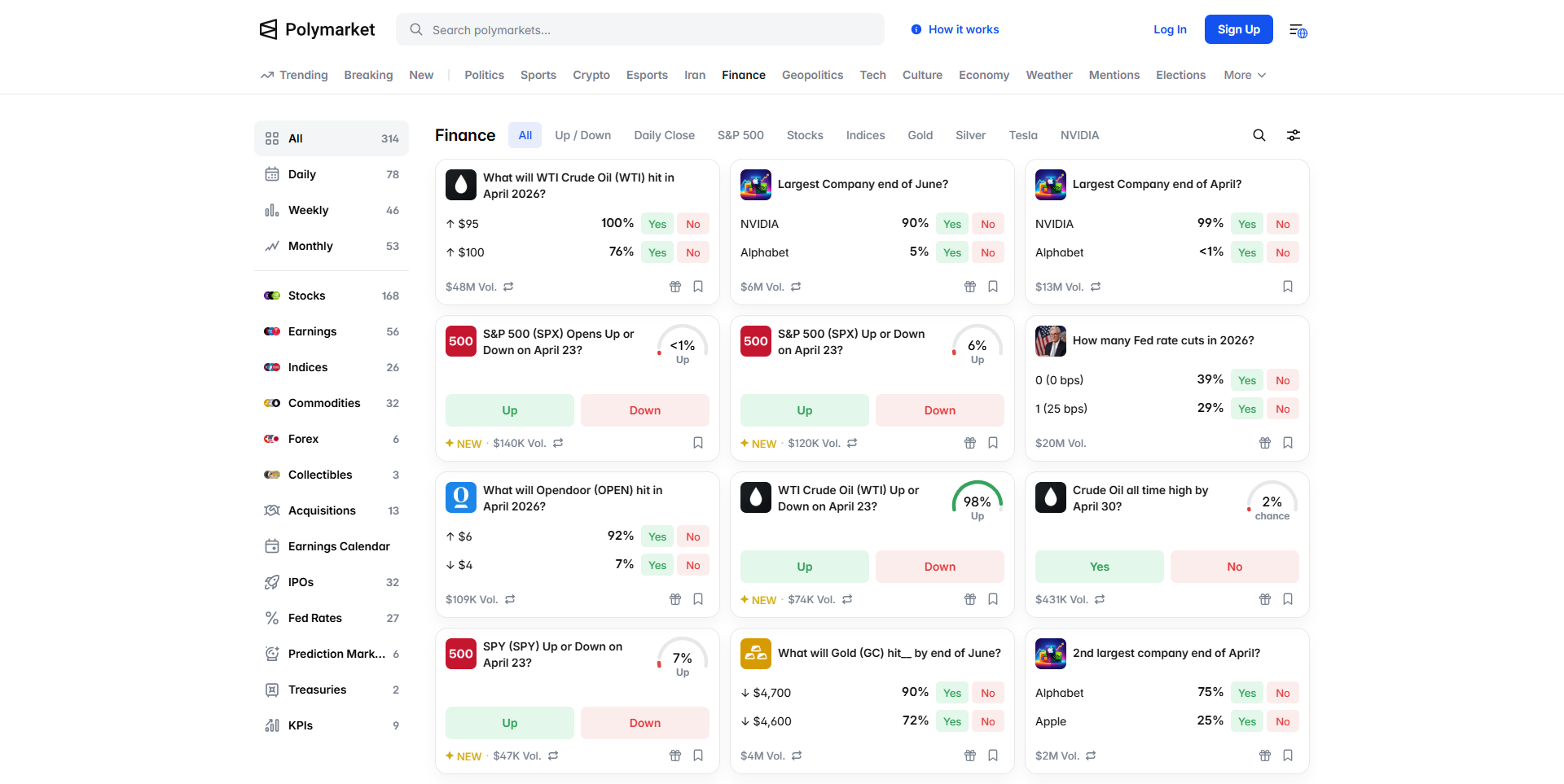
Task: Click the Search polymarkets input field
Action: pyautogui.click(x=639, y=30)
